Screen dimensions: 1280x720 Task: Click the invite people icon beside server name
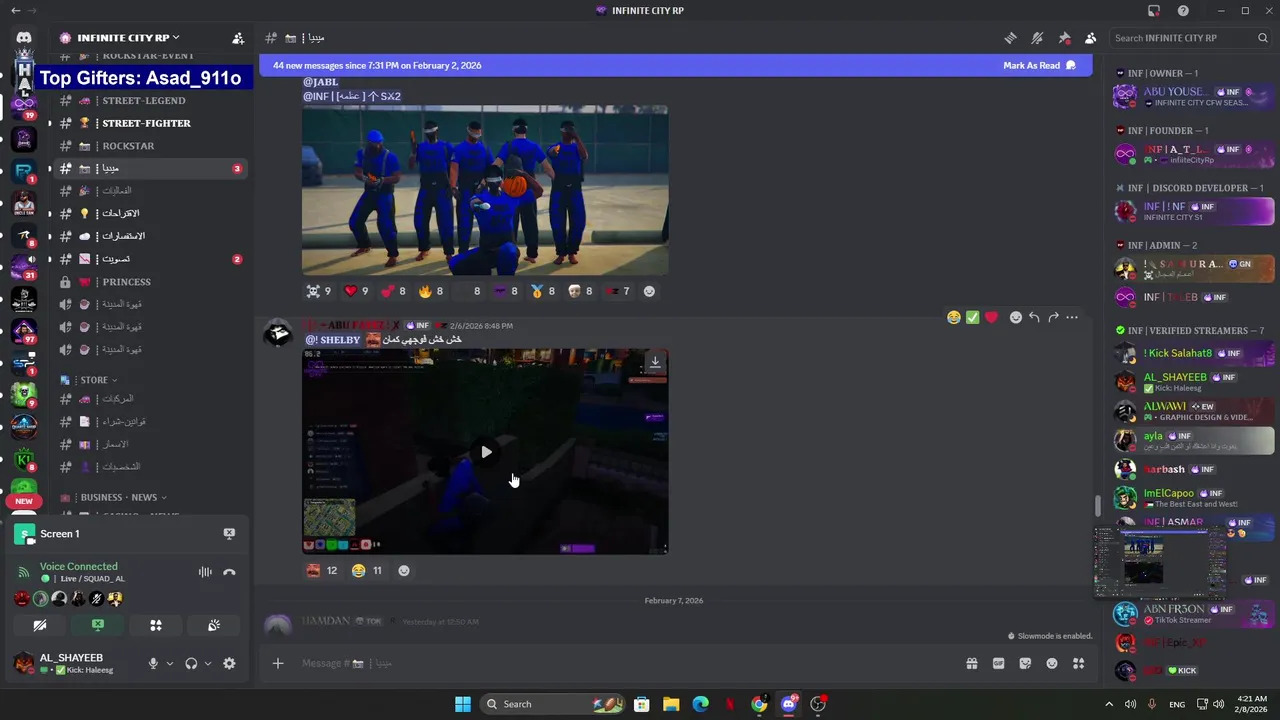(x=238, y=38)
